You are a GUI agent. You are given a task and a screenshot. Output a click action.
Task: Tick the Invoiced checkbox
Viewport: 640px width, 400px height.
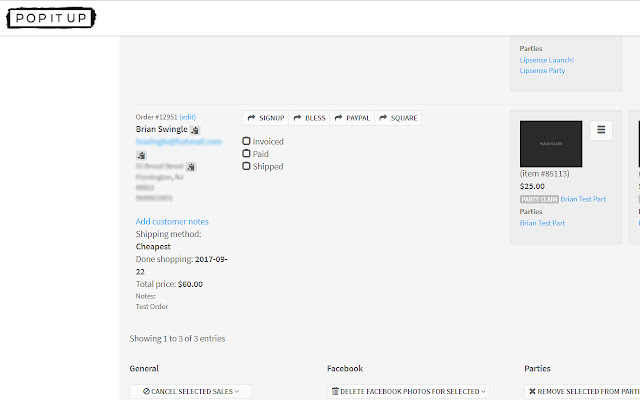(x=246, y=141)
